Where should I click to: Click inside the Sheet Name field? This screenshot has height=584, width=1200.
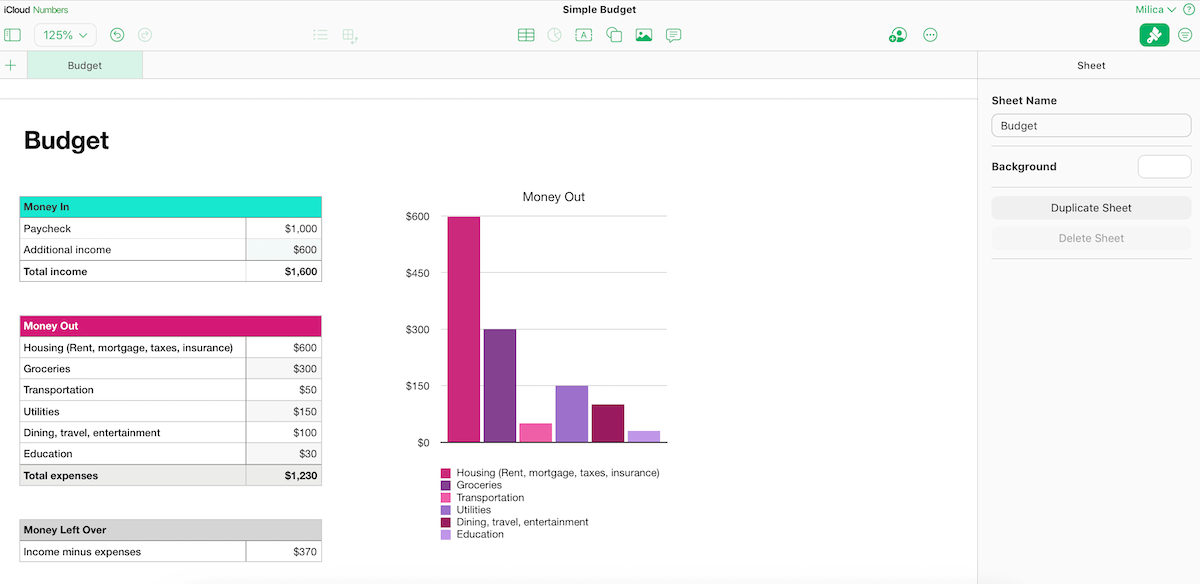click(1091, 125)
